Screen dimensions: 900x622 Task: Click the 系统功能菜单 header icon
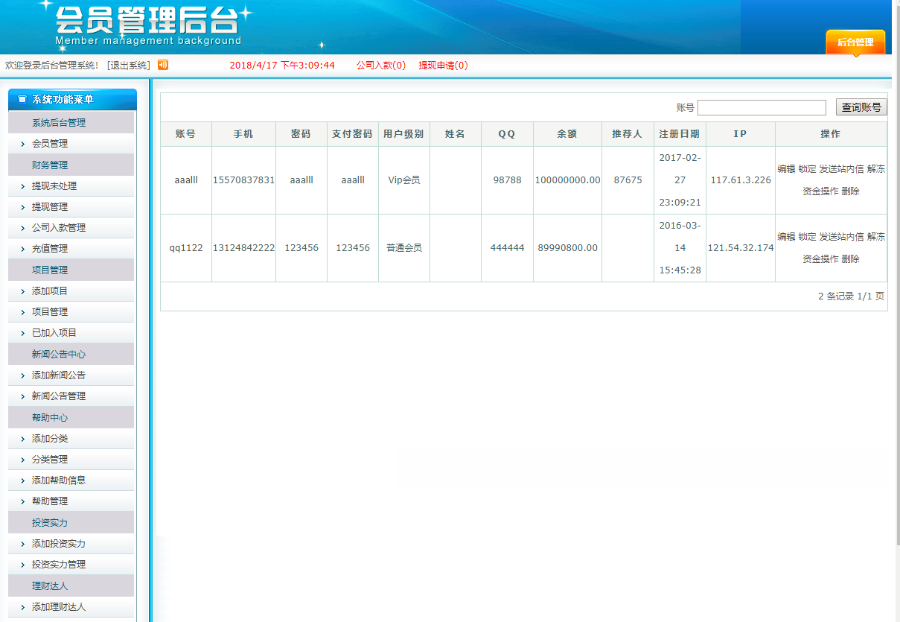[22, 99]
